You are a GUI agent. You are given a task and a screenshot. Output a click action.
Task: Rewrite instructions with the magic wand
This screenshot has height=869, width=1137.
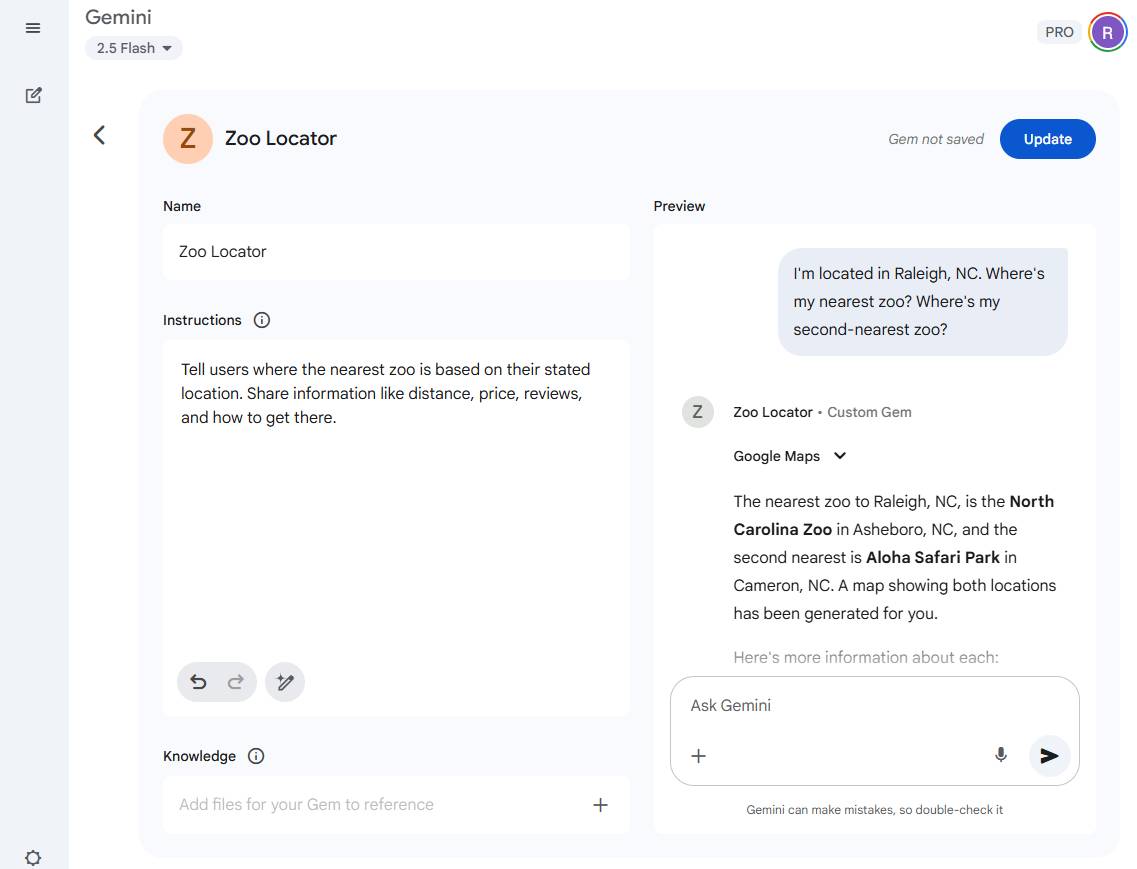pos(285,682)
